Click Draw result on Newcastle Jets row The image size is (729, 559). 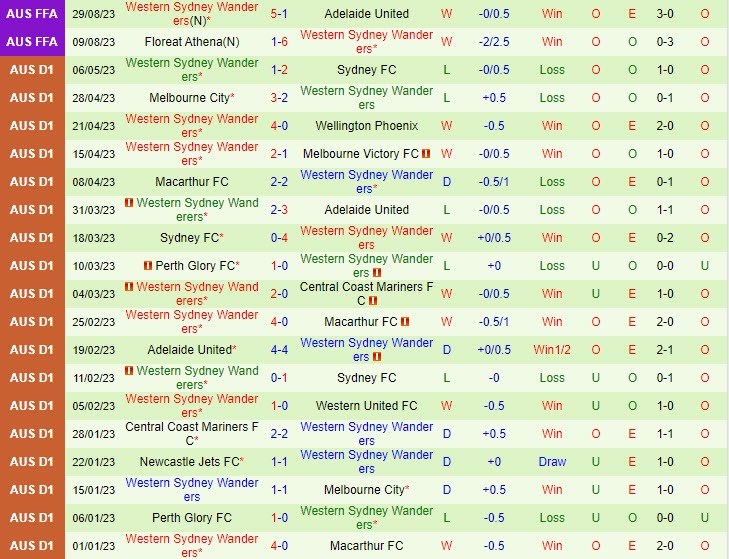(552, 462)
